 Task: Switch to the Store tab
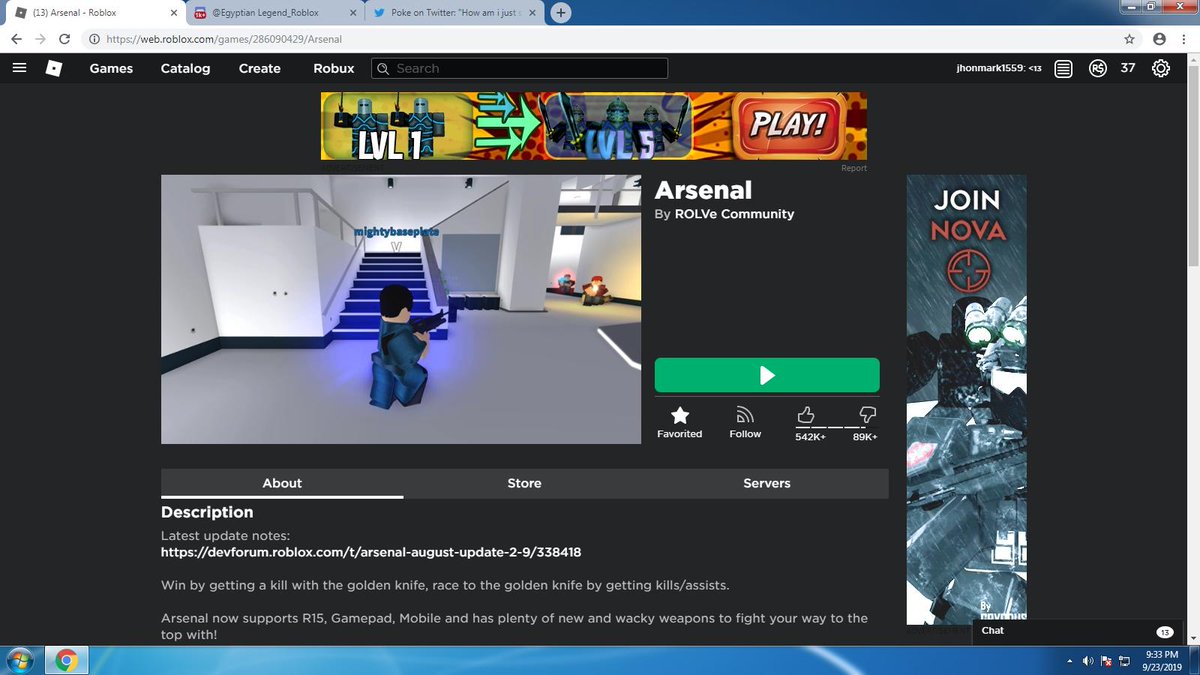click(x=524, y=483)
